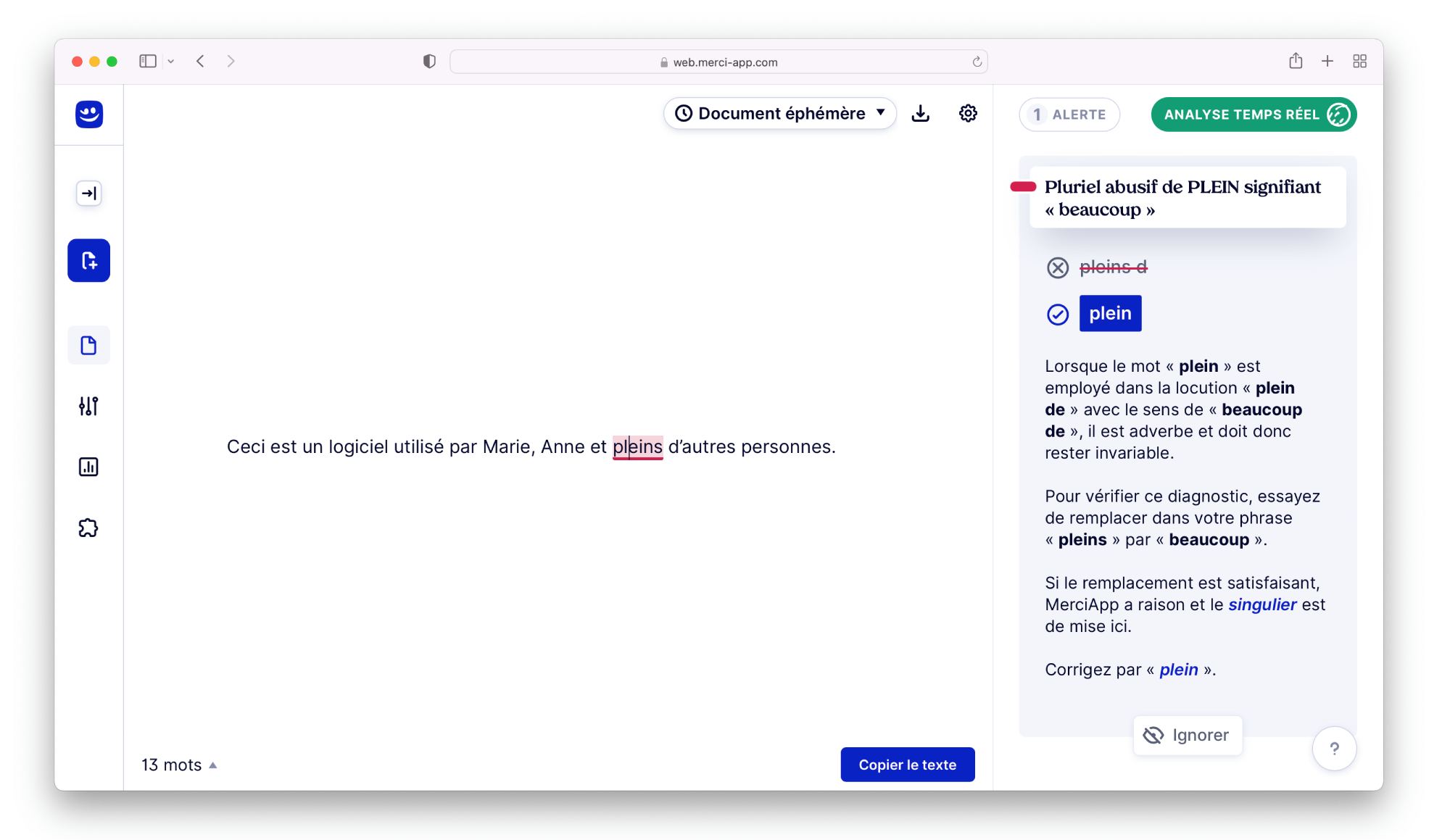Expand the 1 alerte notification dropdown
This screenshot has width=1450, height=840.
pos(1069,114)
